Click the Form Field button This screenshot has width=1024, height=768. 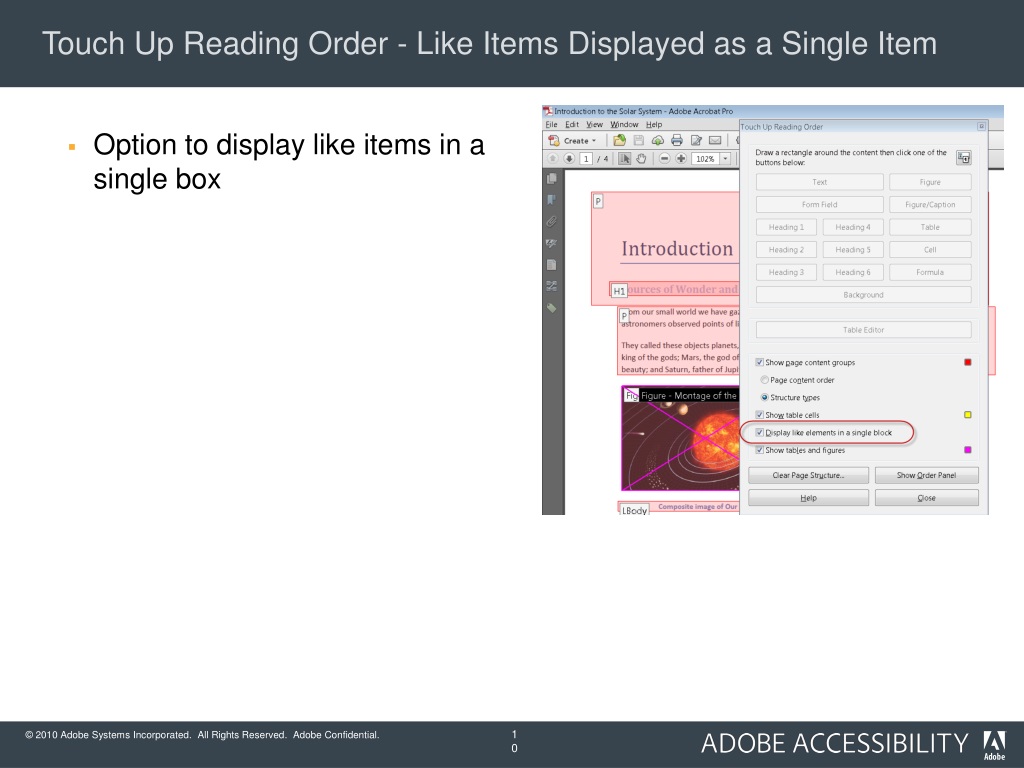point(820,204)
